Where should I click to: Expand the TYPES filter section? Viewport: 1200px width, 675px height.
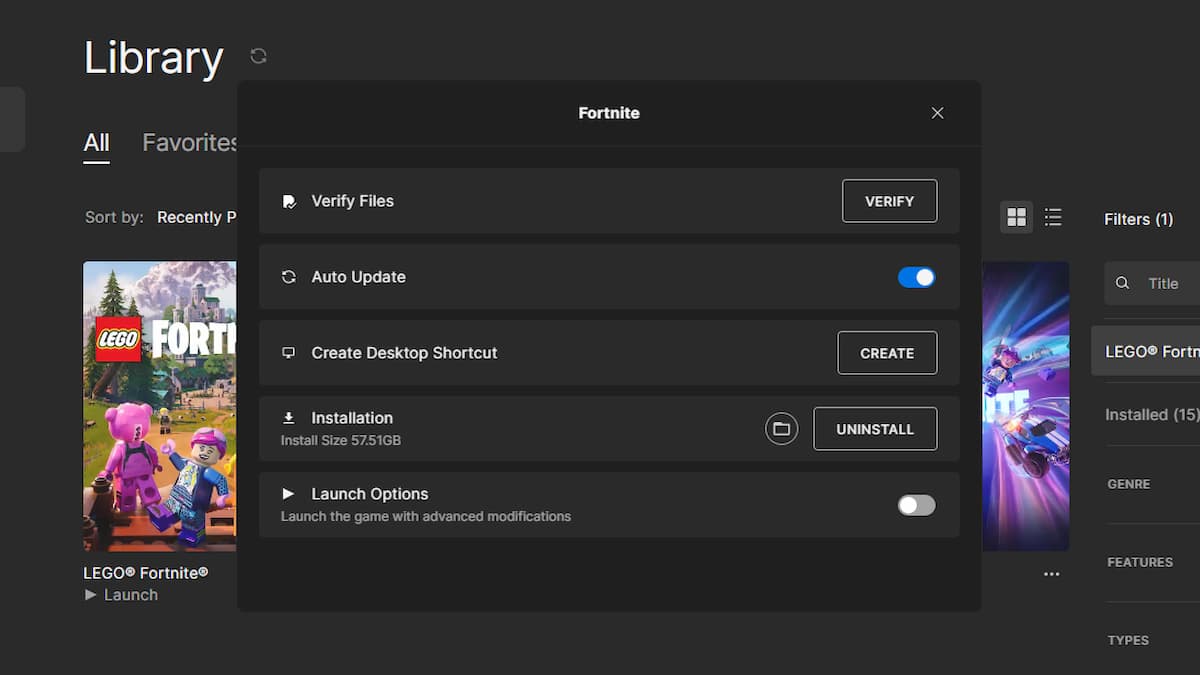click(1128, 640)
